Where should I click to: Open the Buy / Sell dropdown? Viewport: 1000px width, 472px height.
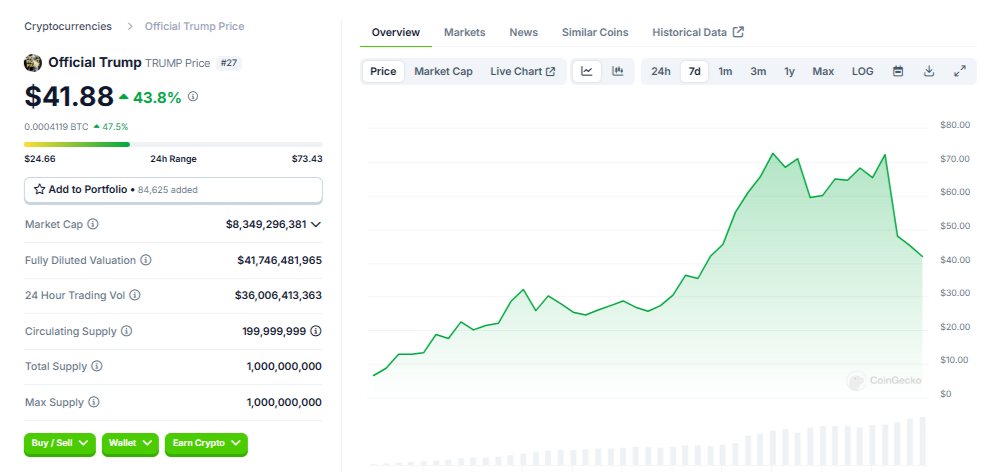60,443
